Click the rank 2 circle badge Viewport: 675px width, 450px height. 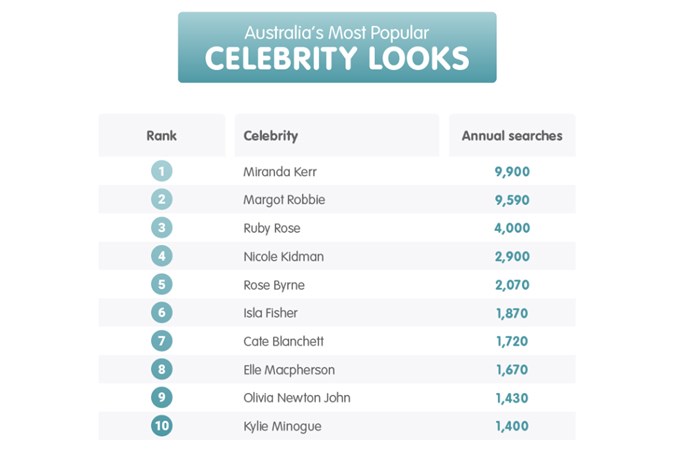tap(161, 199)
